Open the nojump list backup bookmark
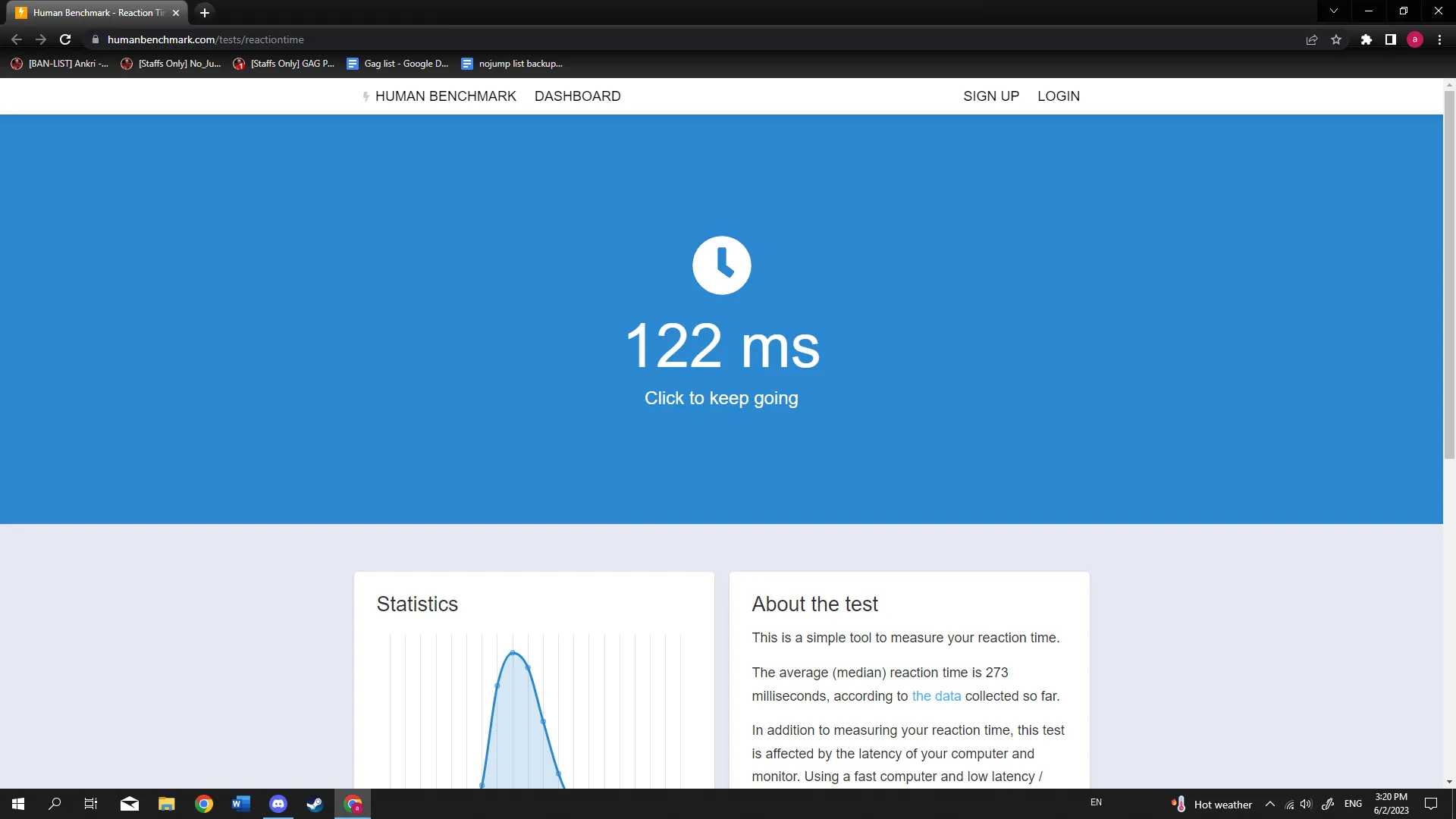This screenshot has height=819, width=1456. 513,64
